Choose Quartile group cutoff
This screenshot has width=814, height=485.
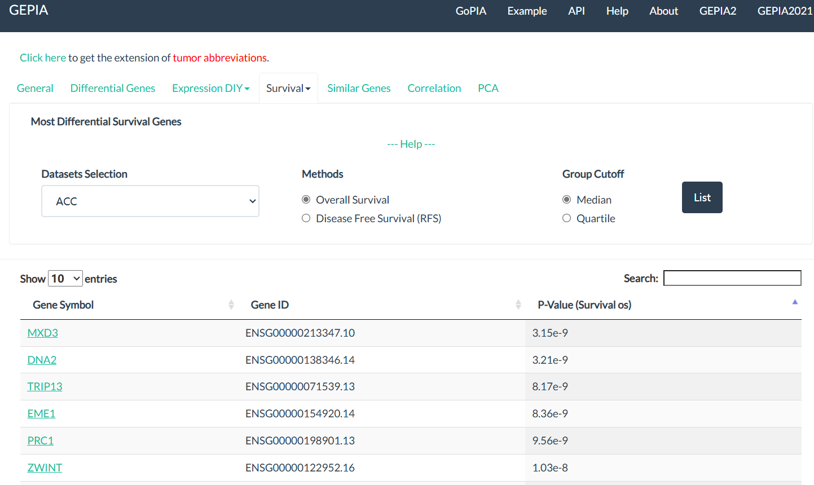(x=567, y=218)
